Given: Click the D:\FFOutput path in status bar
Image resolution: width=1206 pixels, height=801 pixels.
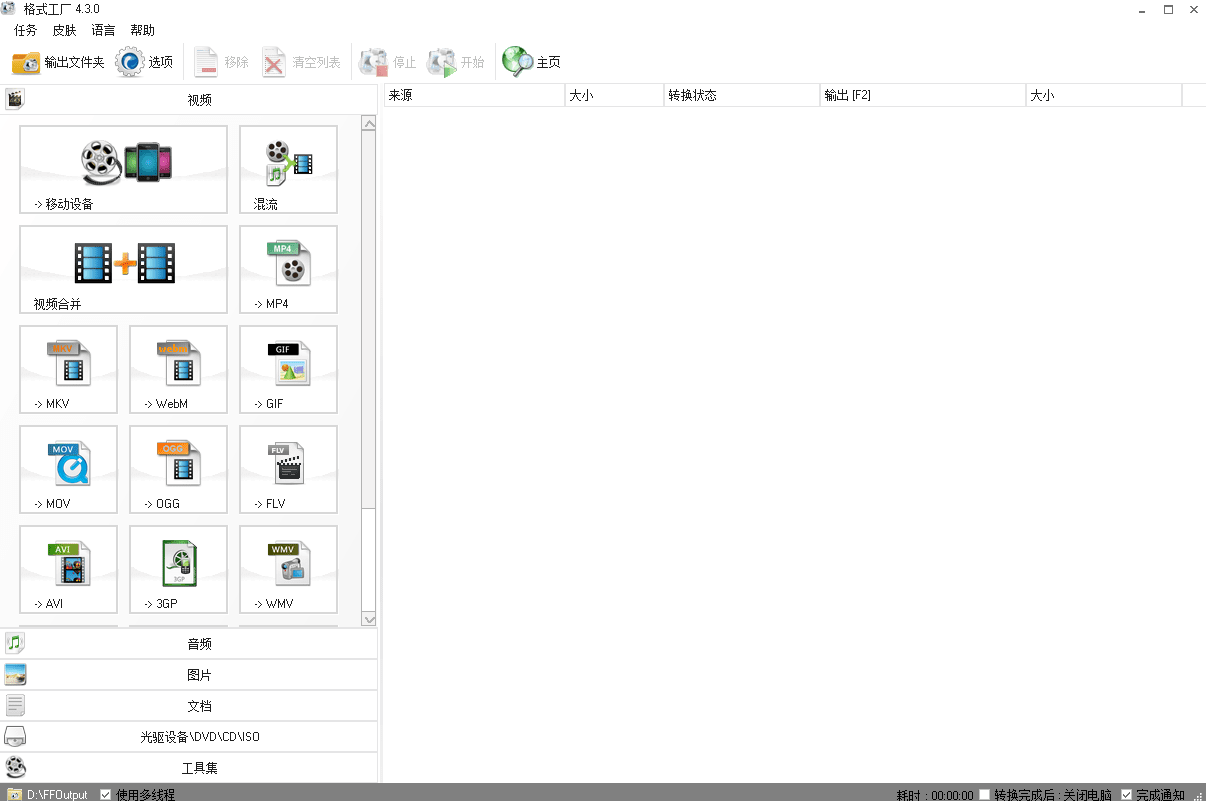Looking at the screenshot, I should (x=57, y=794).
